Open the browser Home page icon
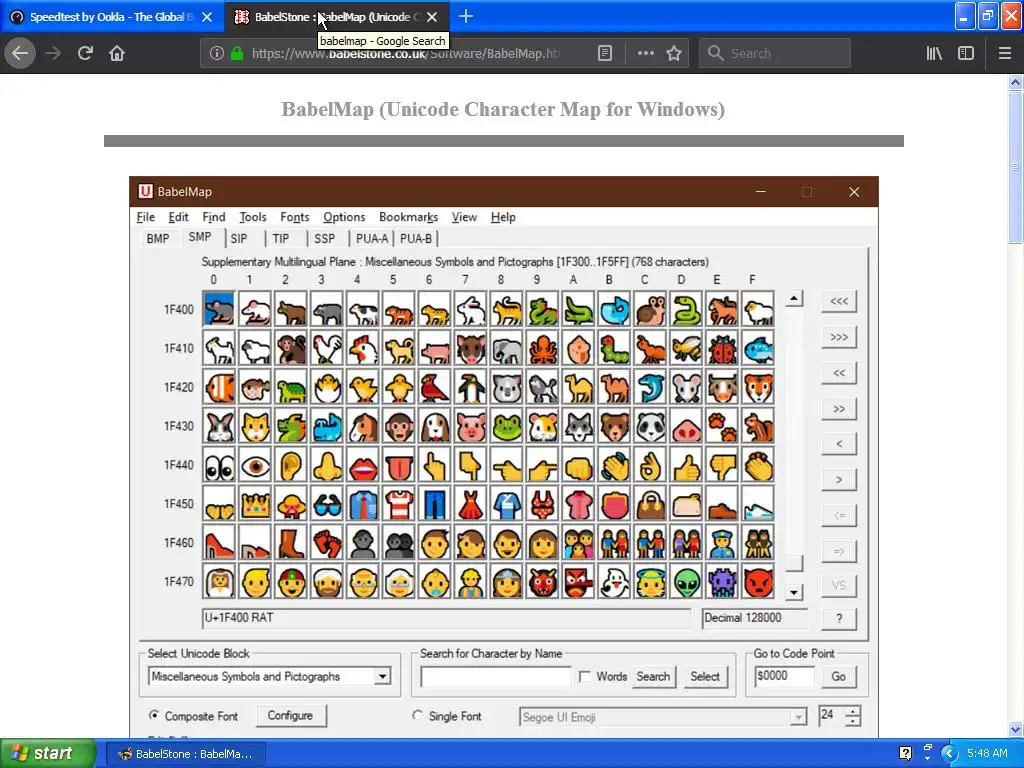The height and width of the screenshot is (768, 1024). point(117,53)
